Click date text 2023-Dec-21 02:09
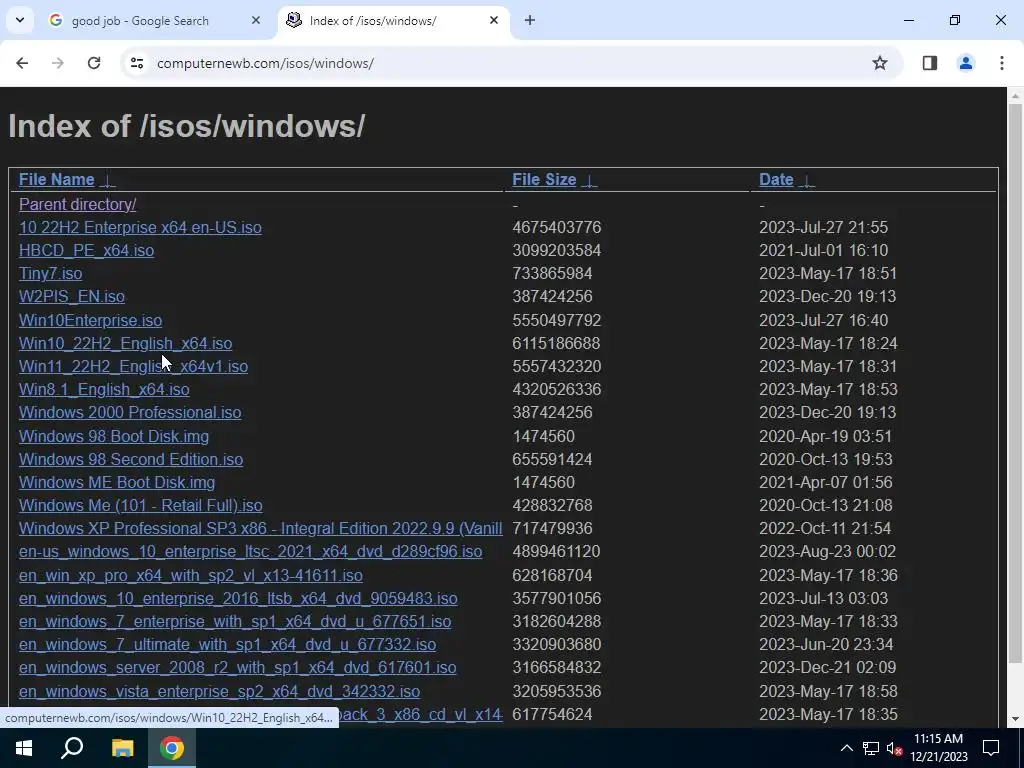Screen dimensions: 1024x768 827,667
